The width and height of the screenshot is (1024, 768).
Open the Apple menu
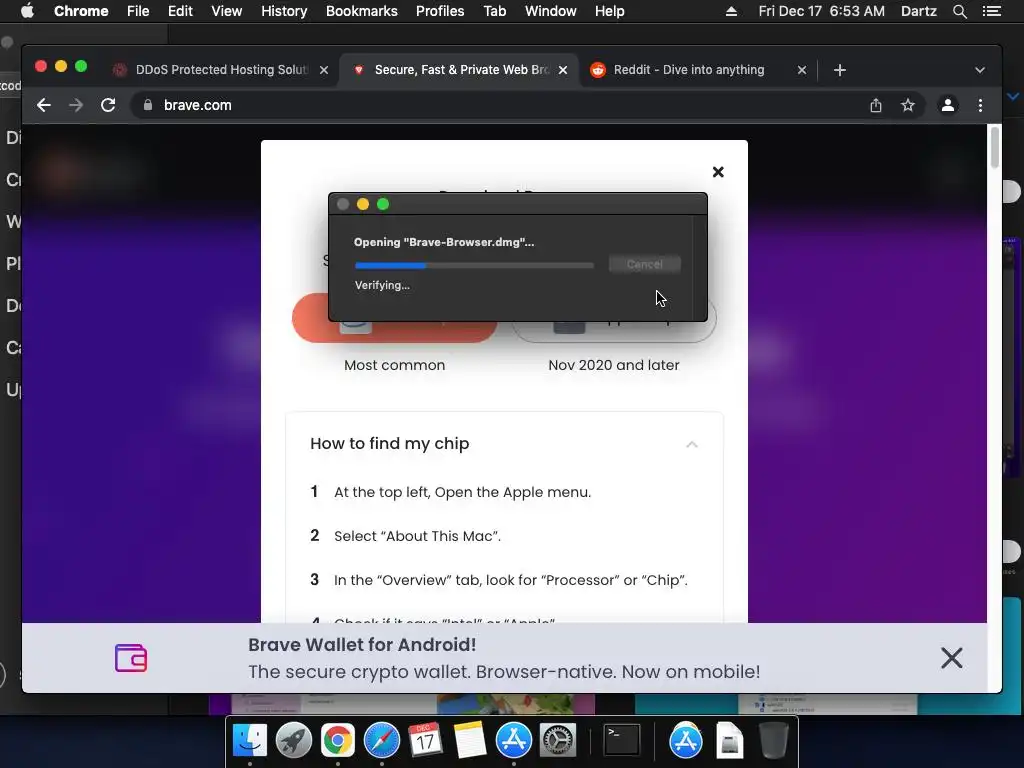coord(27,11)
